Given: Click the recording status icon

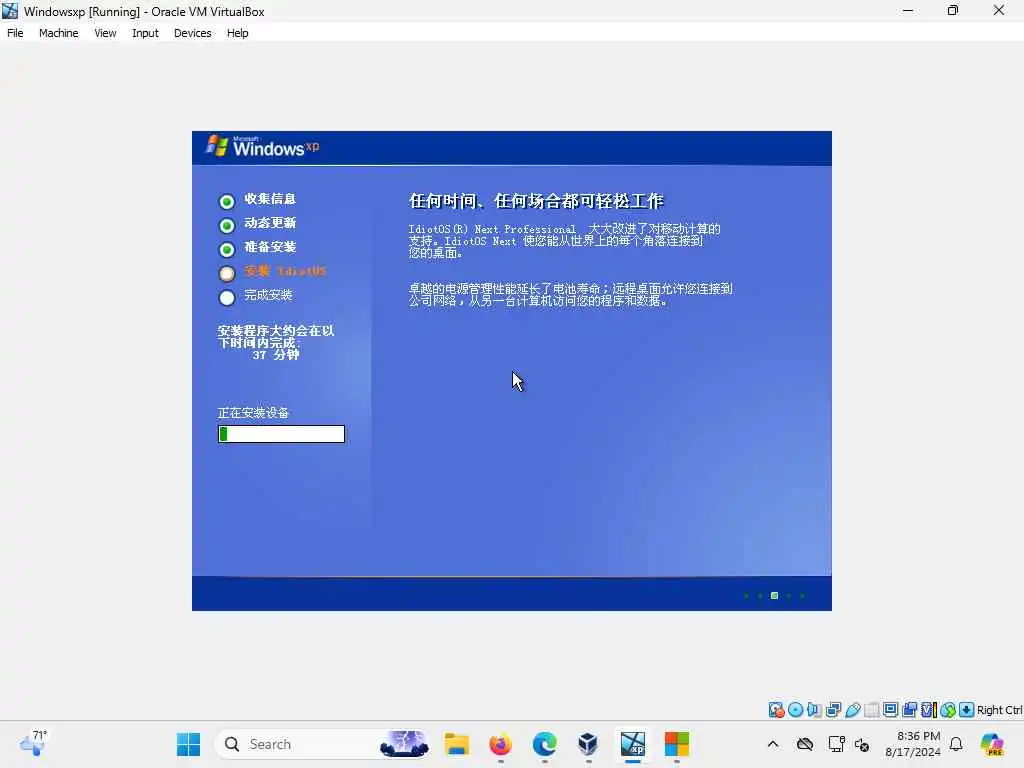Looking at the screenshot, I should click(910, 710).
